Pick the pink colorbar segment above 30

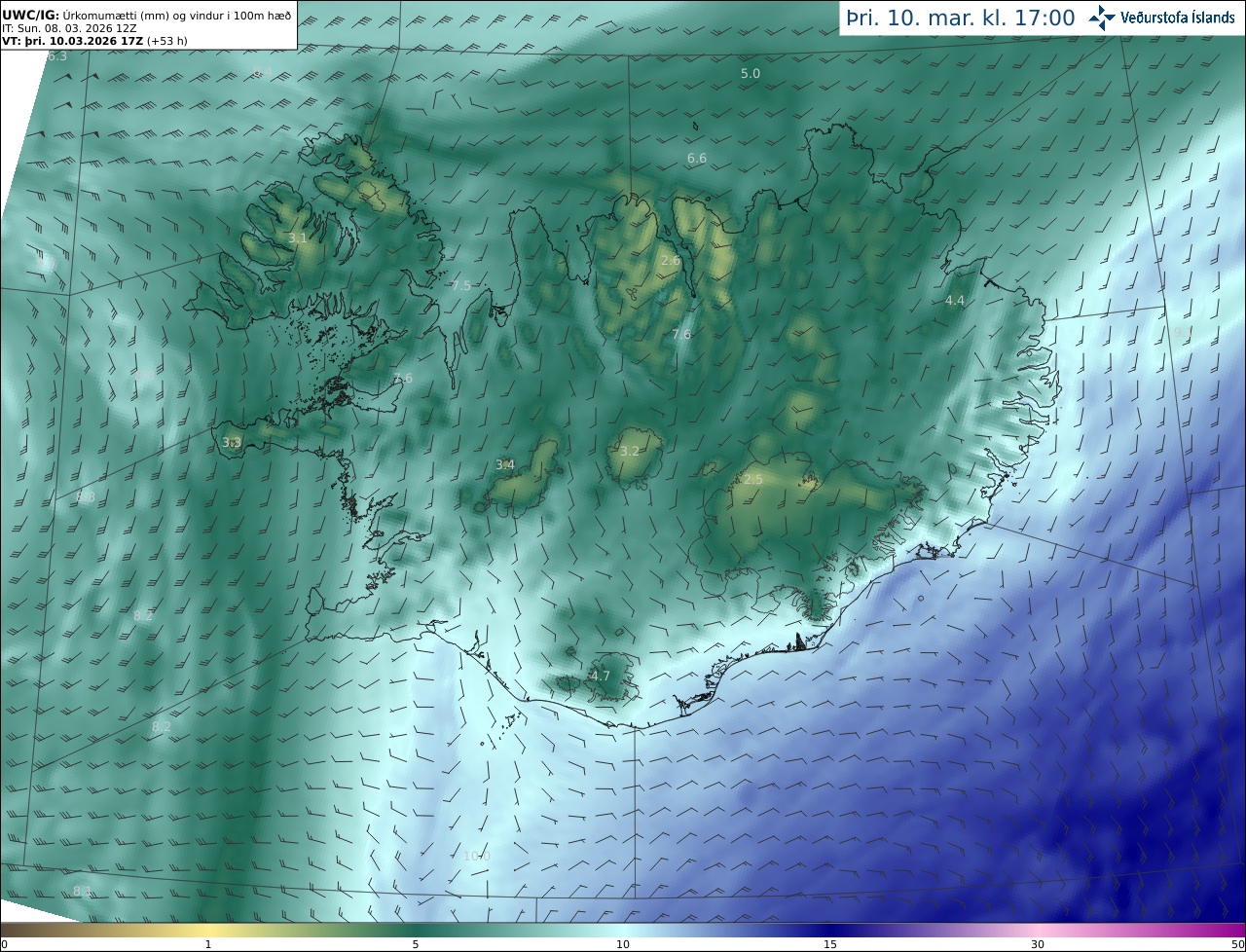coord(1038,930)
